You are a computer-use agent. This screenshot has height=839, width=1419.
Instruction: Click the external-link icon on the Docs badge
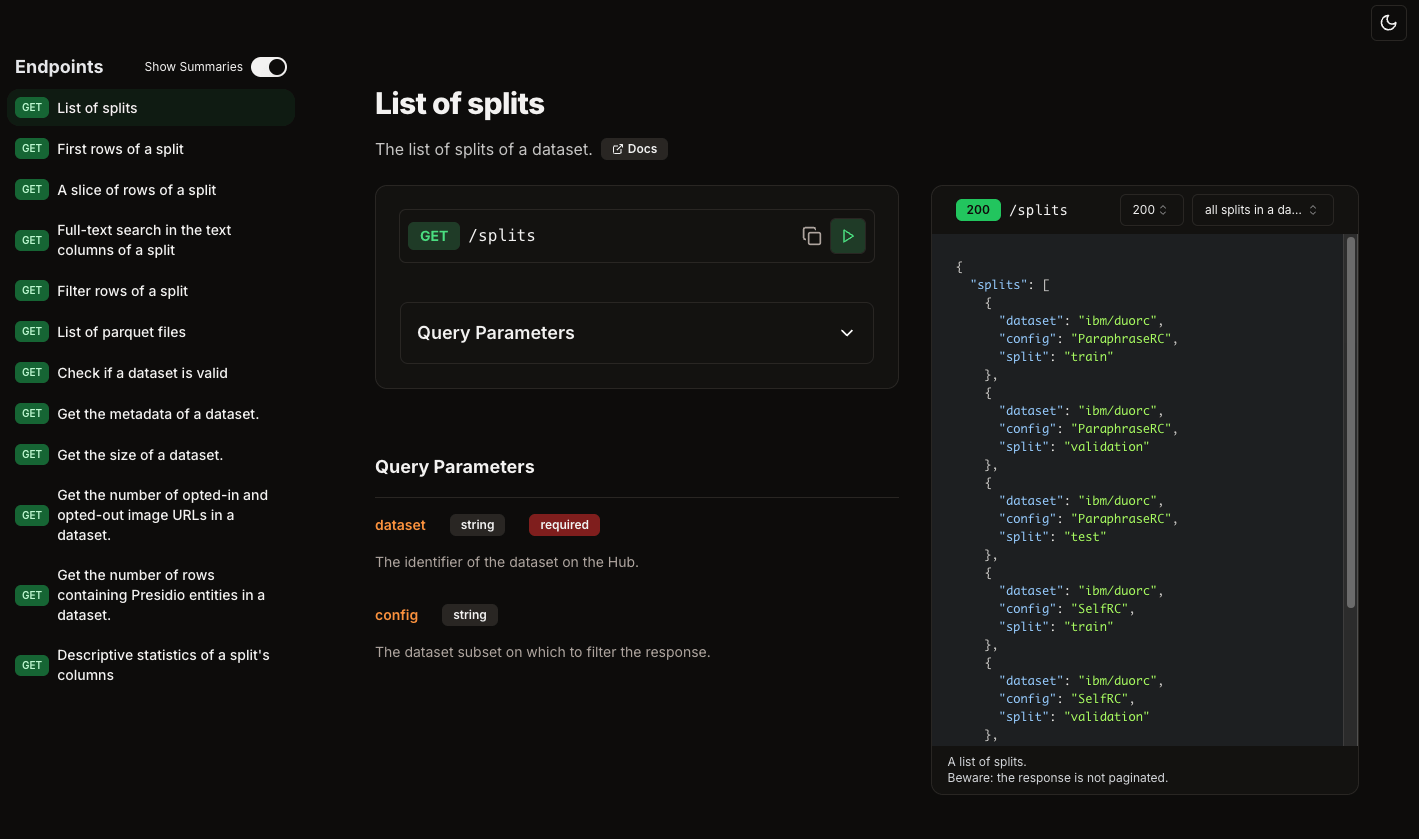tap(618, 148)
